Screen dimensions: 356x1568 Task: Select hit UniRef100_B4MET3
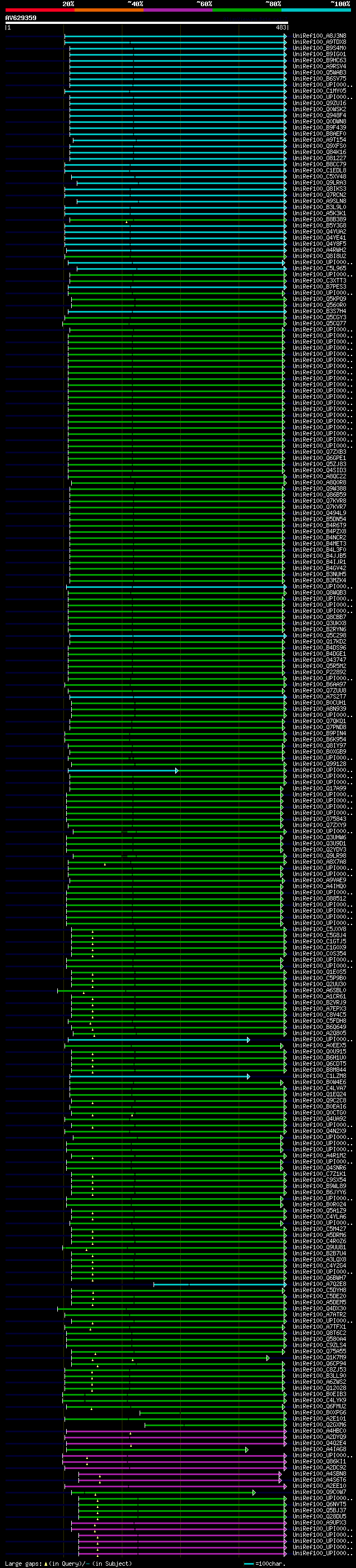point(319,543)
